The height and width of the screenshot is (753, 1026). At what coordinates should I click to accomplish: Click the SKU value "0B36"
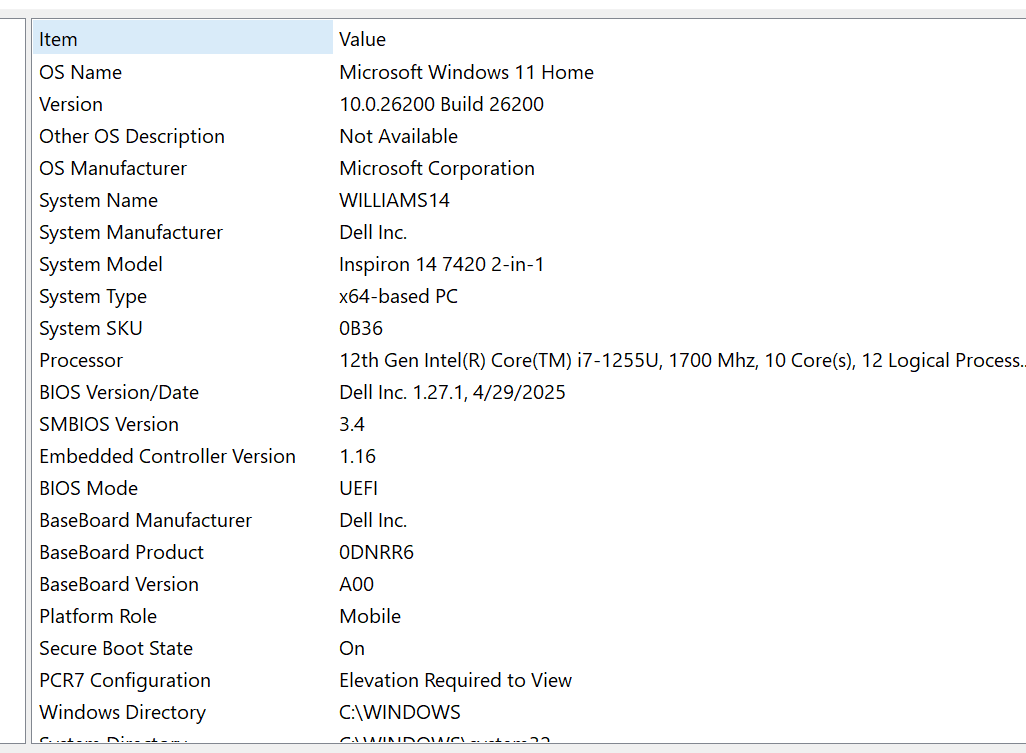[x=361, y=328]
